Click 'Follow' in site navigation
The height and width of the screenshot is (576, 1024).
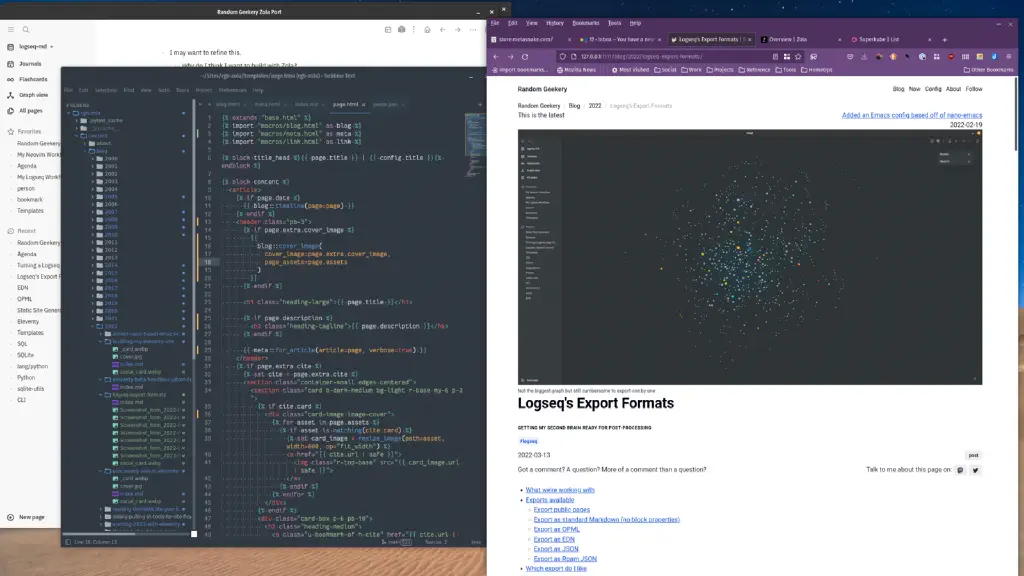click(974, 89)
